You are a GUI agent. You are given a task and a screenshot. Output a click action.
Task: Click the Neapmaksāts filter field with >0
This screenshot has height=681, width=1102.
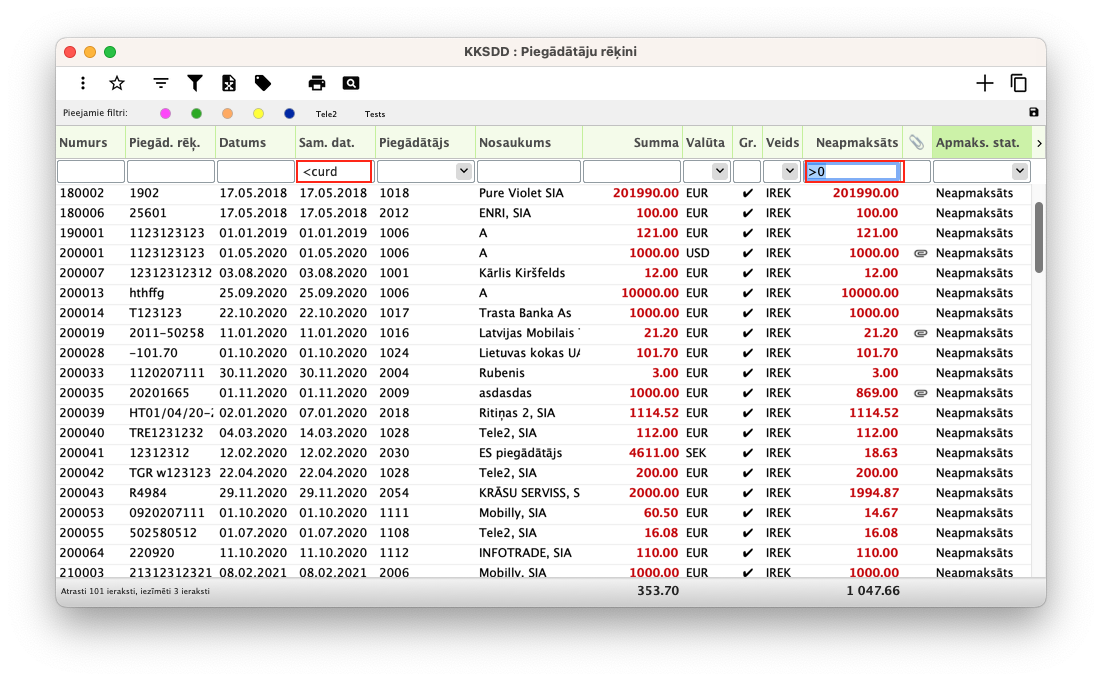[x=853, y=171]
